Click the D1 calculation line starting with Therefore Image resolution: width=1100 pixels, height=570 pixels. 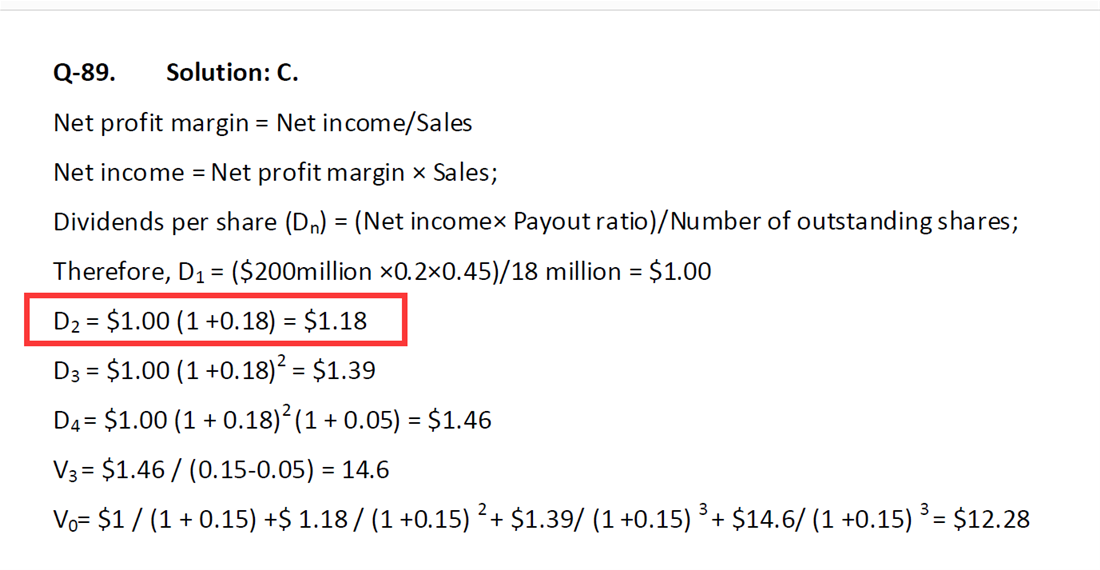point(382,271)
